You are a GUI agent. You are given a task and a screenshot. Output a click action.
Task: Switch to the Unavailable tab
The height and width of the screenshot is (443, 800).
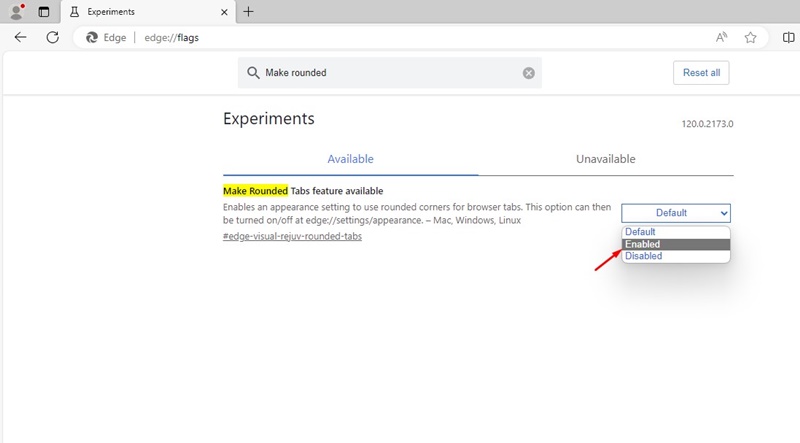[x=606, y=159]
